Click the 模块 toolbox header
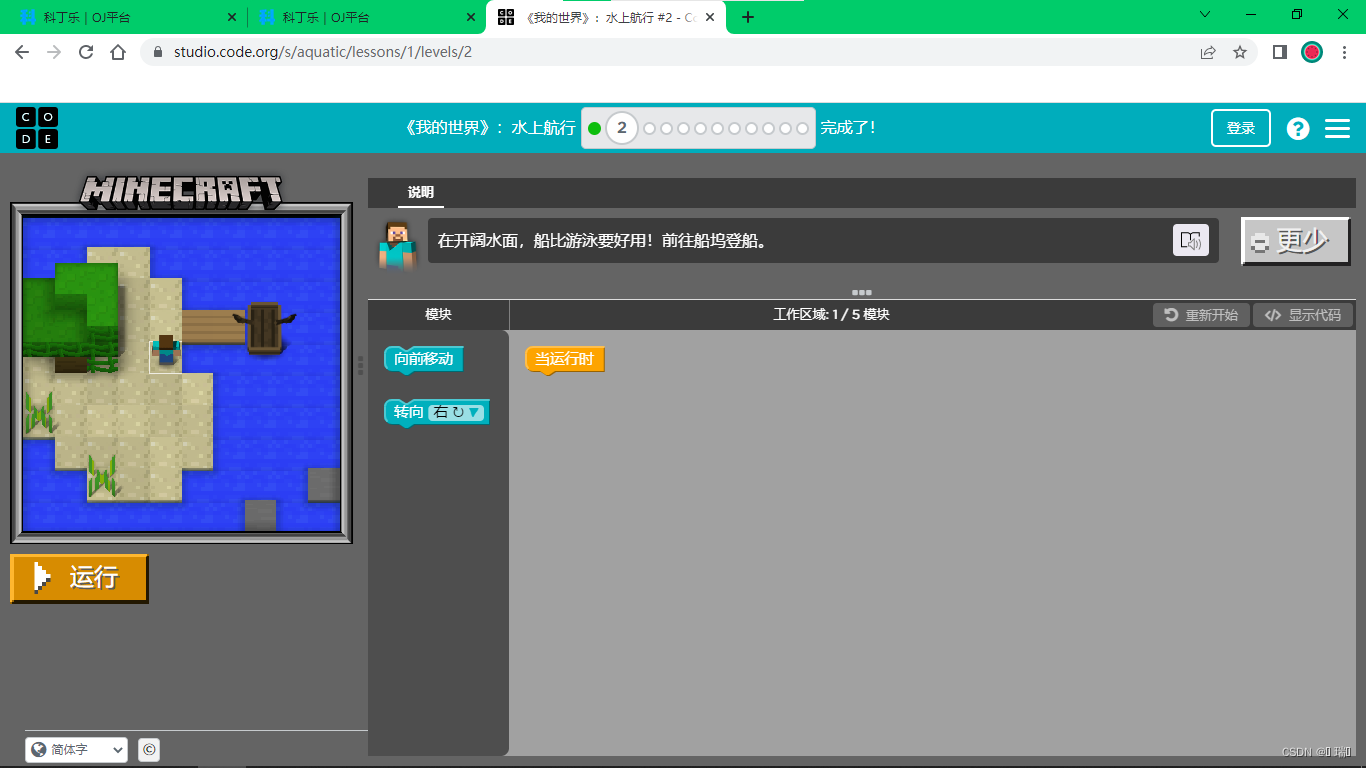This screenshot has width=1366, height=768. click(x=438, y=315)
